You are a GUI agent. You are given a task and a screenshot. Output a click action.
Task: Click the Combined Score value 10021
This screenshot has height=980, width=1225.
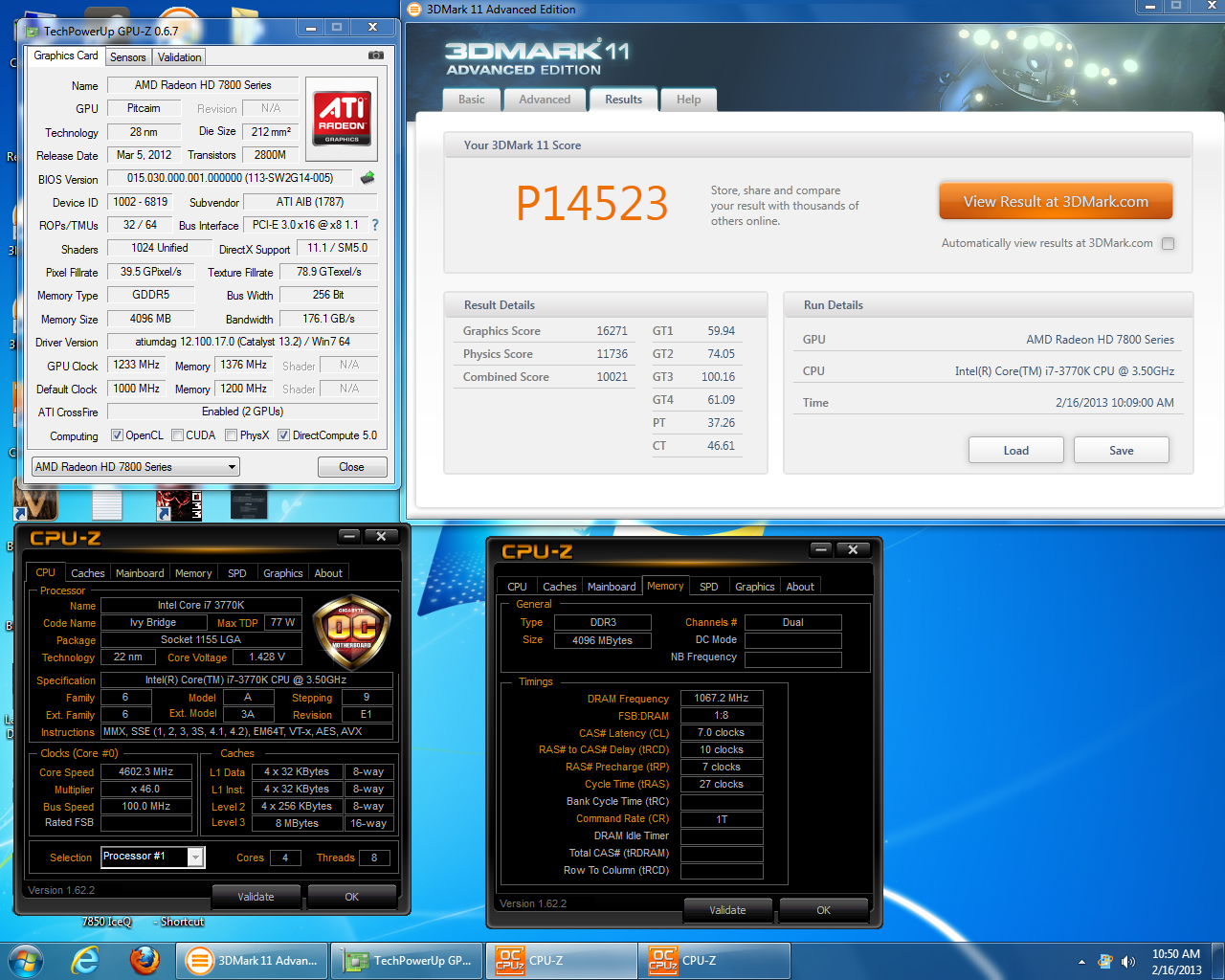pos(612,377)
